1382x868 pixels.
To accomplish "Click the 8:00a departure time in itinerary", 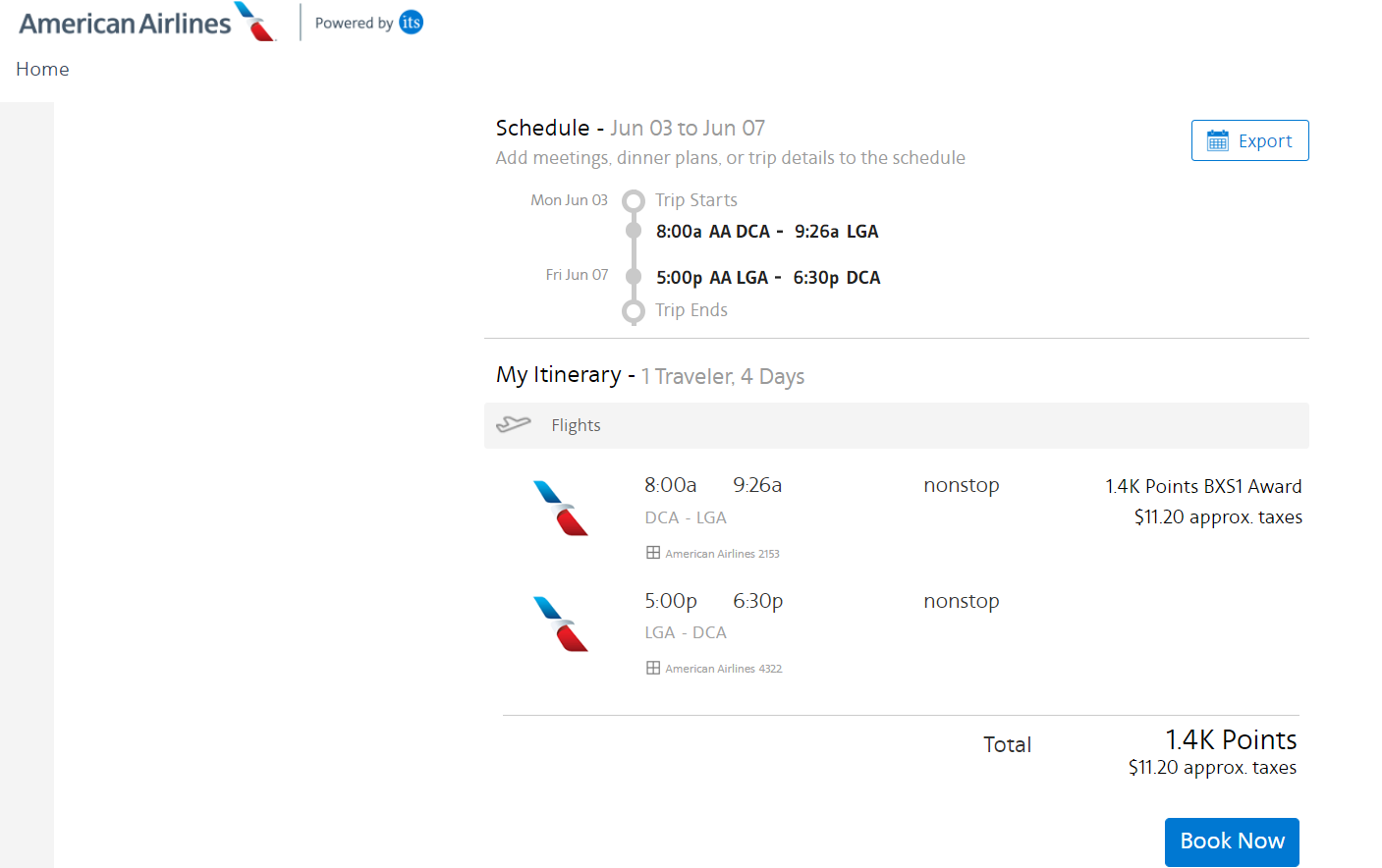I will point(671,485).
